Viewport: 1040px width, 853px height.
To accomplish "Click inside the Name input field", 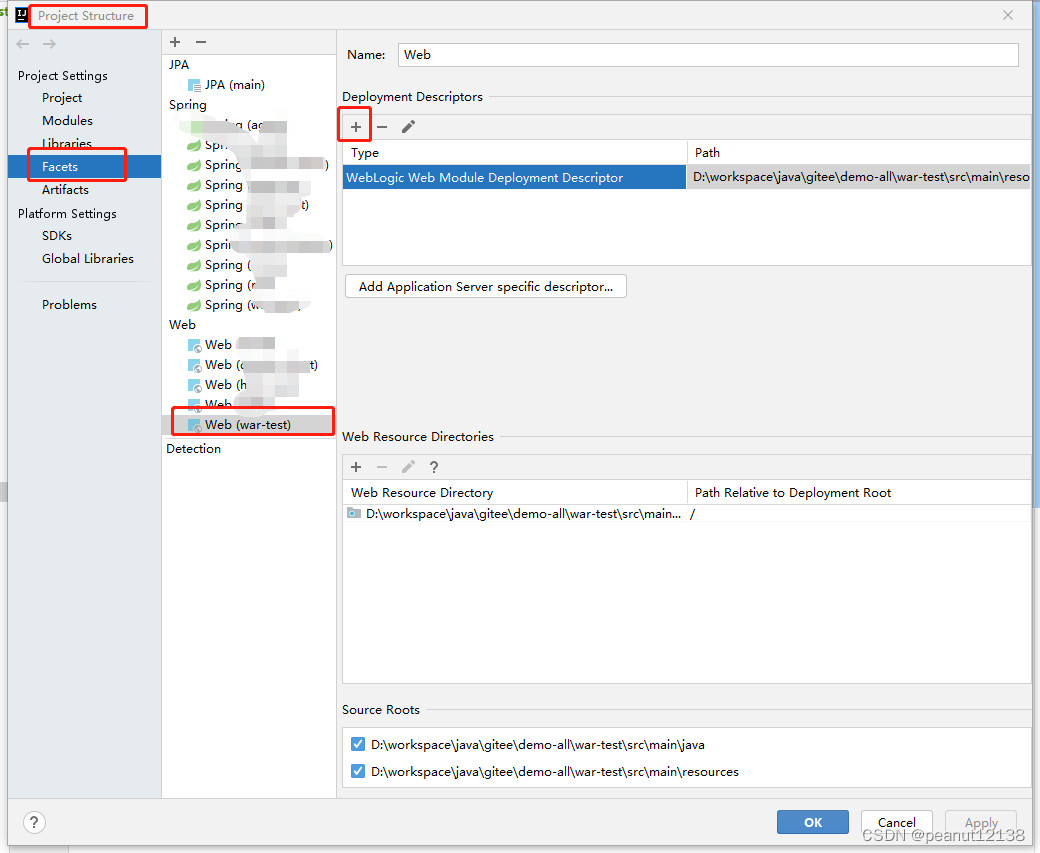I will pyautogui.click(x=700, y=54).
